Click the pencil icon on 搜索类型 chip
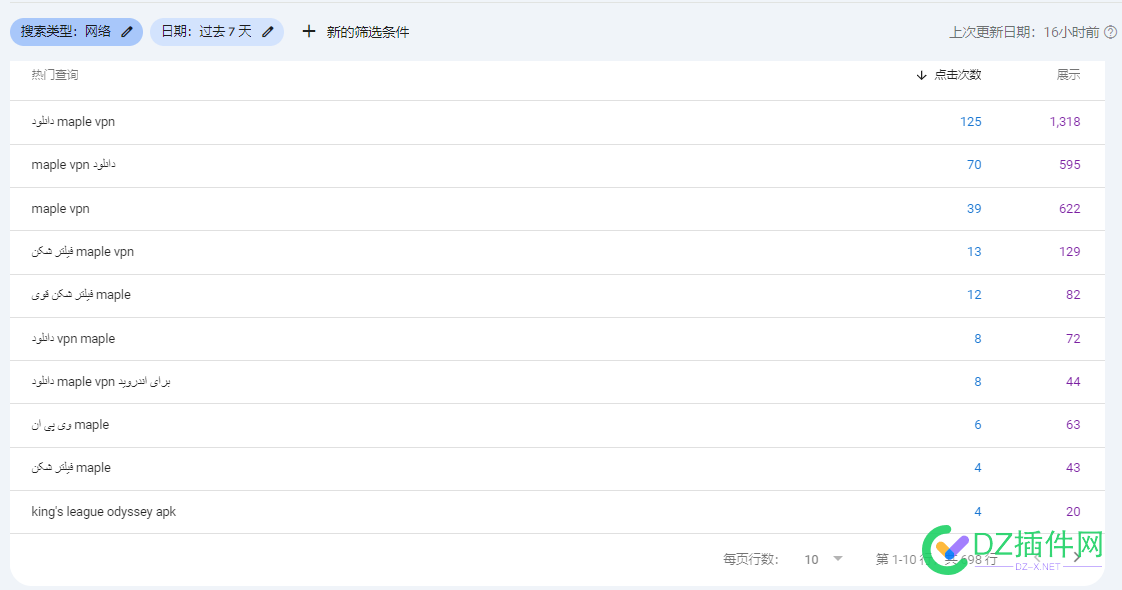 tap(127, 32)
